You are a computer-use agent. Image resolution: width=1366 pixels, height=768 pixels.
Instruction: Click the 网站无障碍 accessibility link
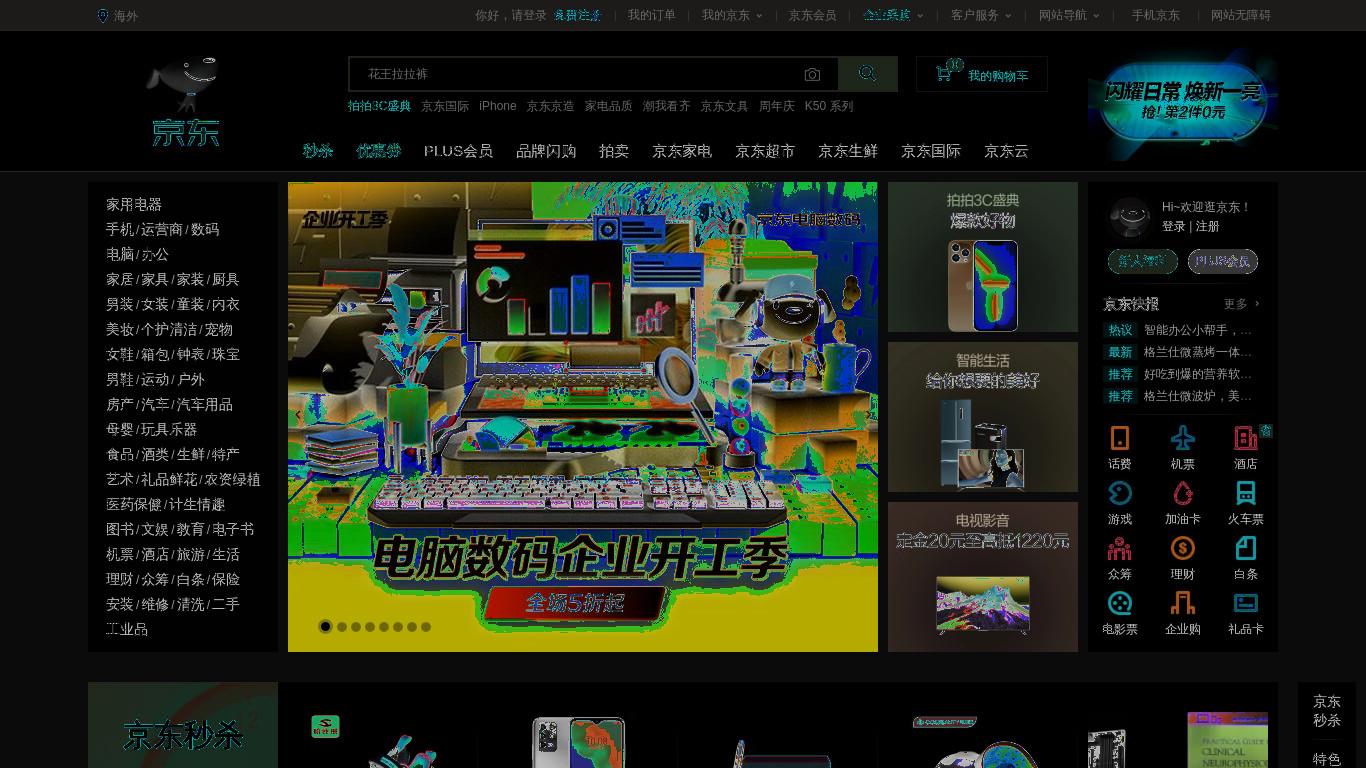[1241, 15]
